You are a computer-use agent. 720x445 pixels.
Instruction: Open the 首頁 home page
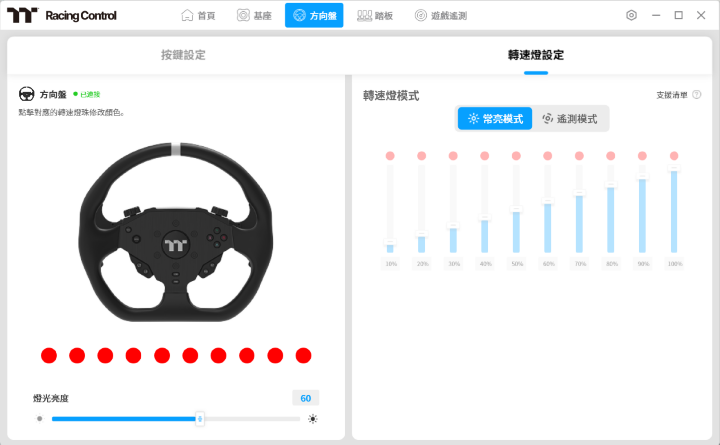tap(198, 16)
